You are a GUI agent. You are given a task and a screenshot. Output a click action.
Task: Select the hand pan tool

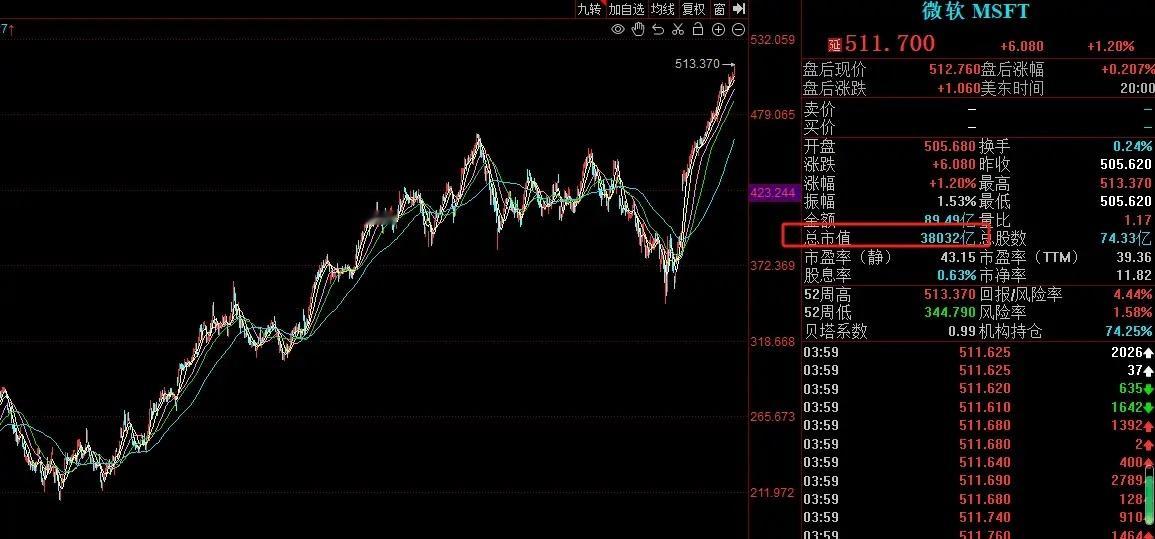pyautogui.click(x=638, y=29)
